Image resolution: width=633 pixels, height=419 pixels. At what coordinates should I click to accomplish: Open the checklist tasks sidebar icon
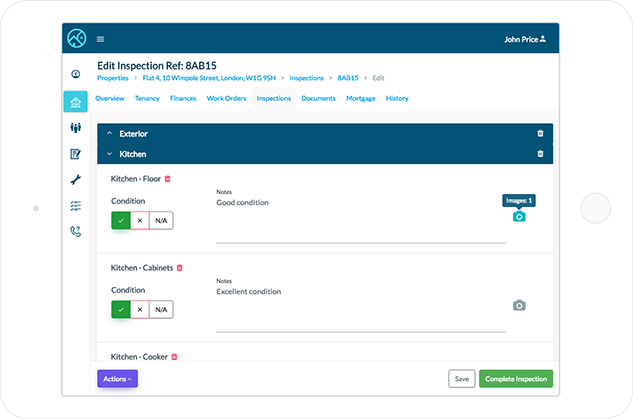[x=75, y=206]
